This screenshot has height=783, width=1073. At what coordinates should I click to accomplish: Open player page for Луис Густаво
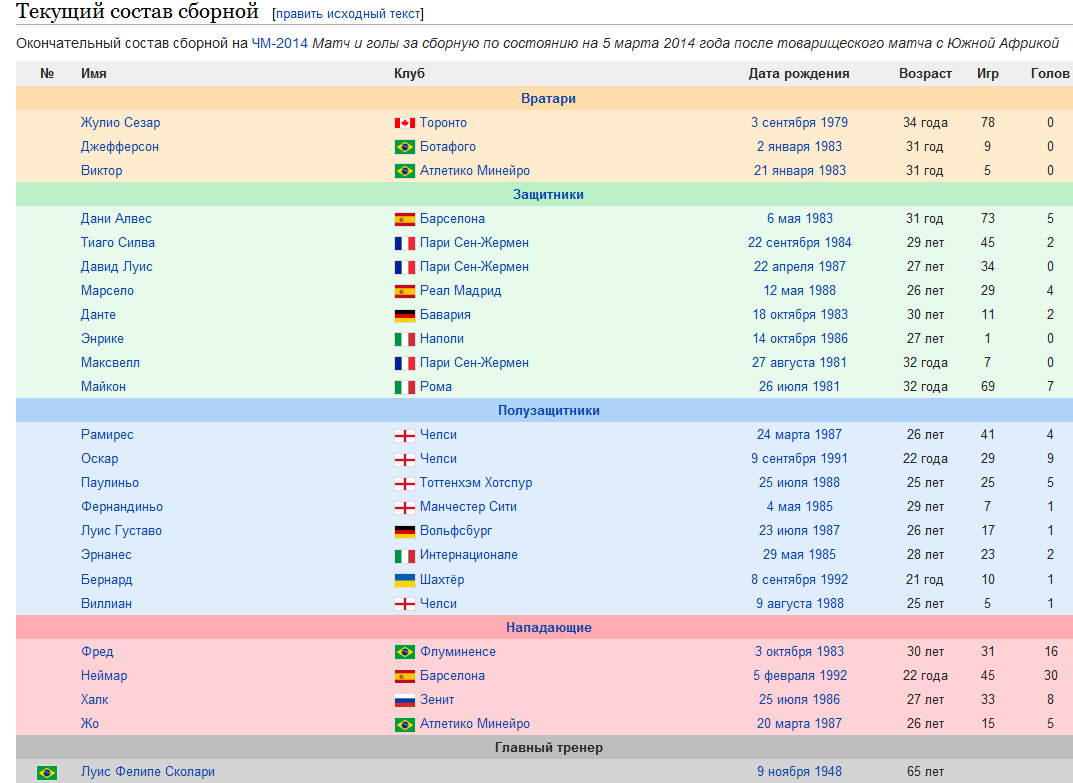click(x=121, y=530)
